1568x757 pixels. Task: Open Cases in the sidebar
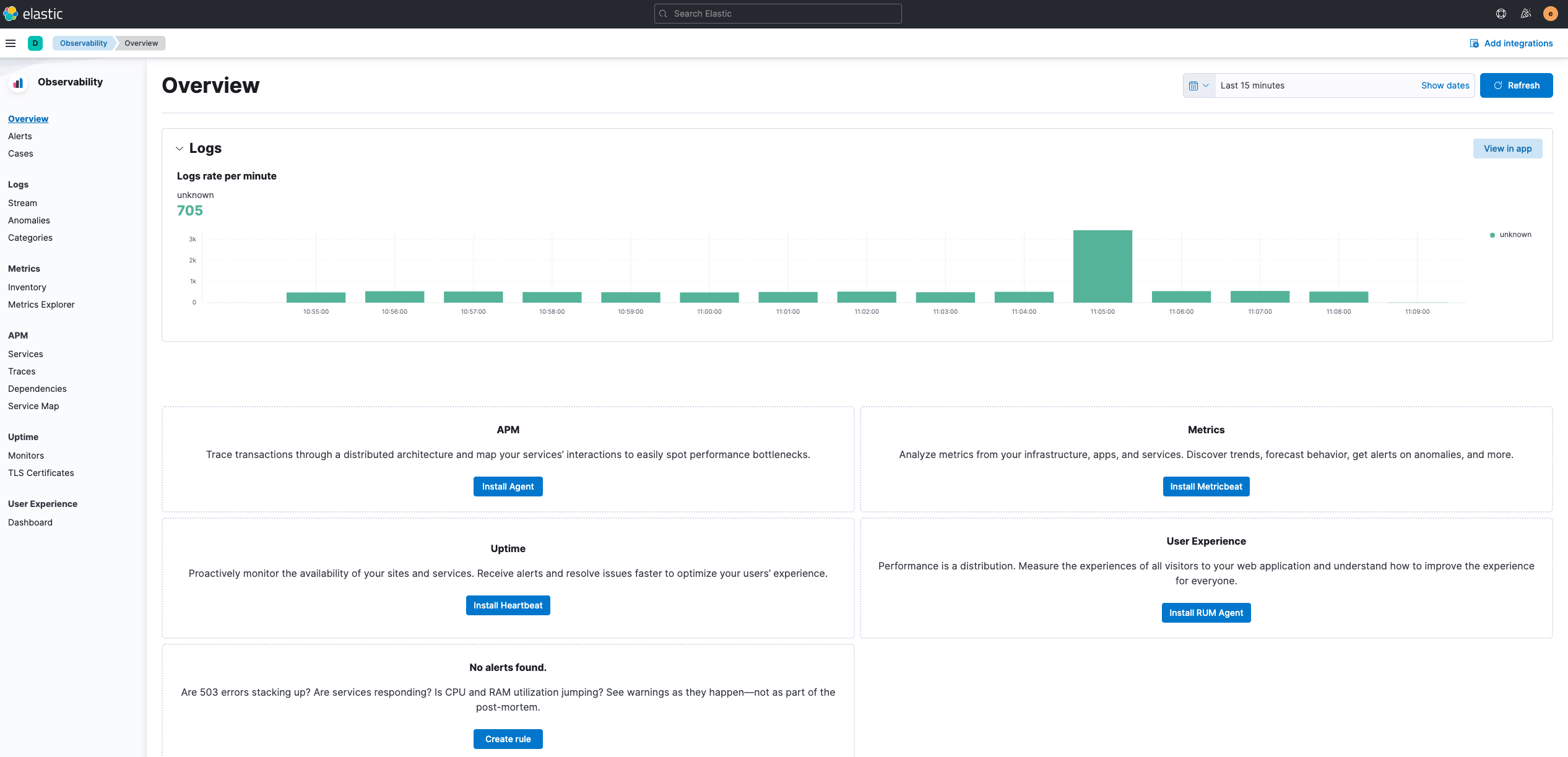pos(20,154)
